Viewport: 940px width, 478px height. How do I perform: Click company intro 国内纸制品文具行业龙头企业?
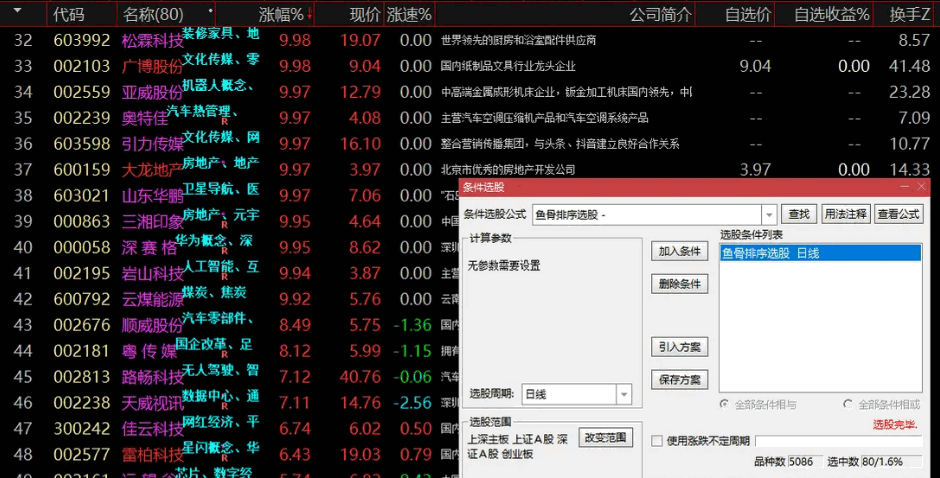point(508,66)
